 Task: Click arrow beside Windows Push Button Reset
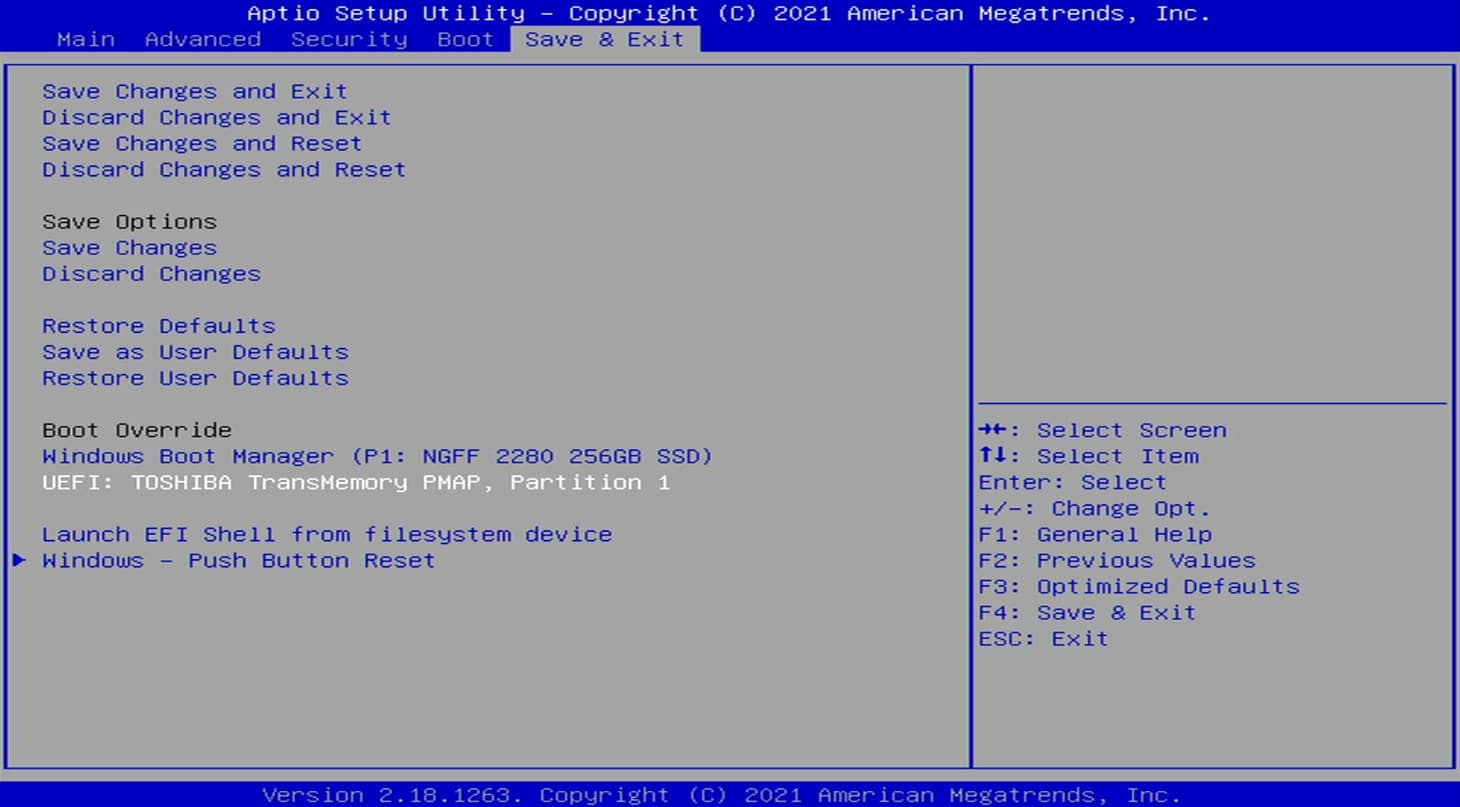coord(19,560)
